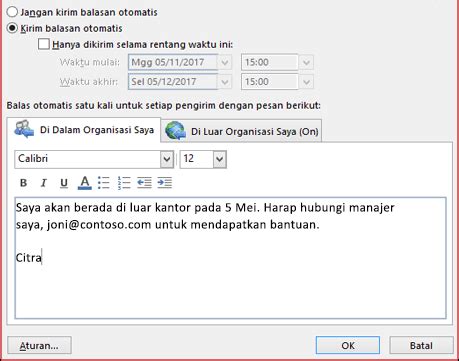
Task: Confirm with the OK button
Action: point(348,345)
